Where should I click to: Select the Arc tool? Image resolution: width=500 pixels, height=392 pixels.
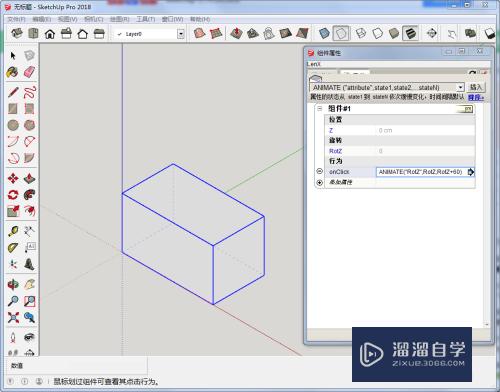(x=13, y=141)
